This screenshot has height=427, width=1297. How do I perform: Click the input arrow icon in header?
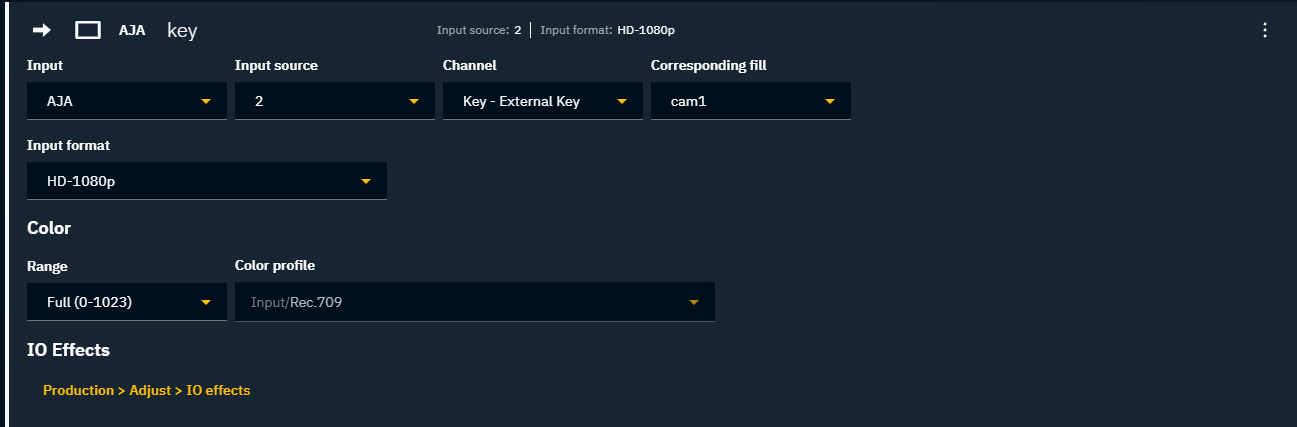41,30
